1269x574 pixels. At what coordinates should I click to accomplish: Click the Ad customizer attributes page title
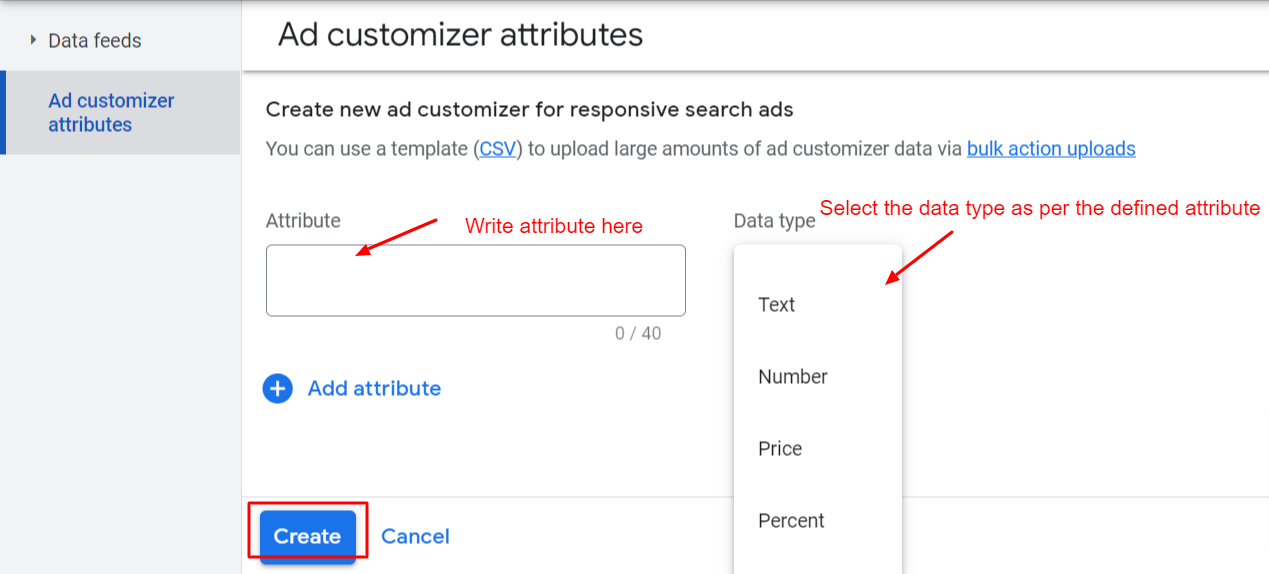(x=461, y=34)
